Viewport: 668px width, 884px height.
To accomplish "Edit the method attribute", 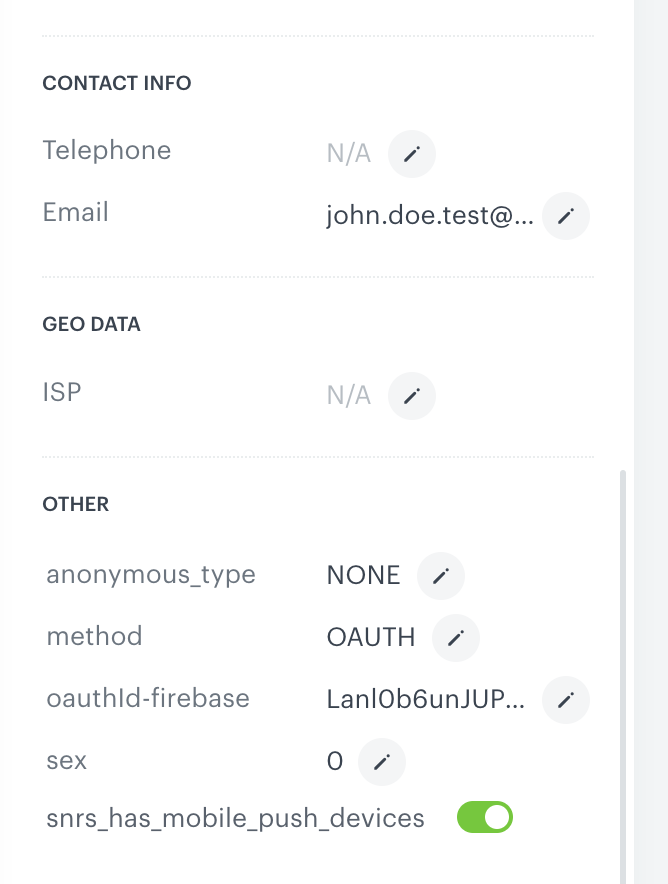I will coord(456,637).
